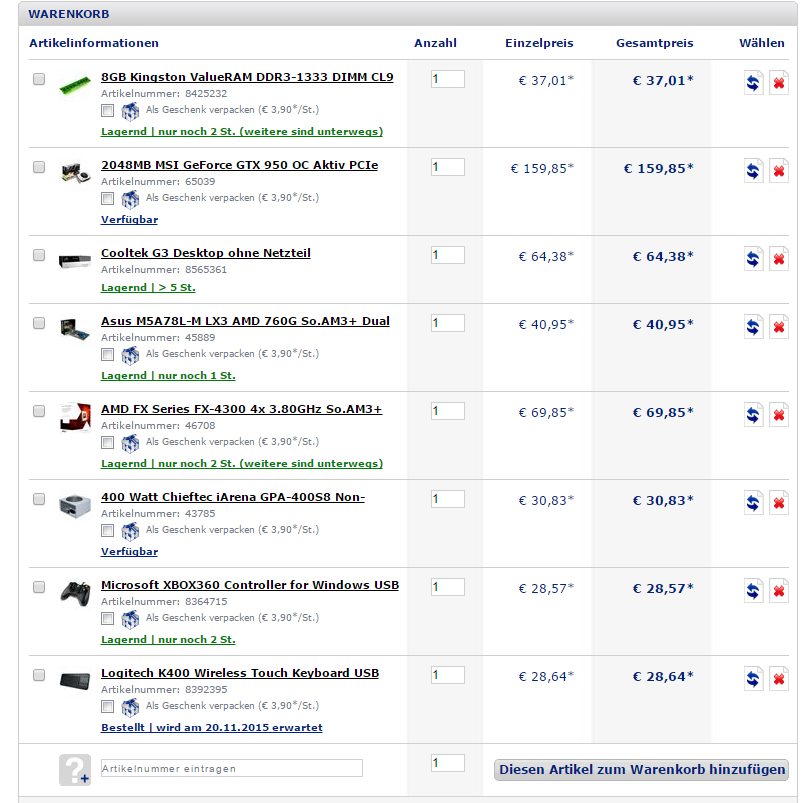
Task: Click the 'Einzelpreis' column header
Action: (539, 43)
